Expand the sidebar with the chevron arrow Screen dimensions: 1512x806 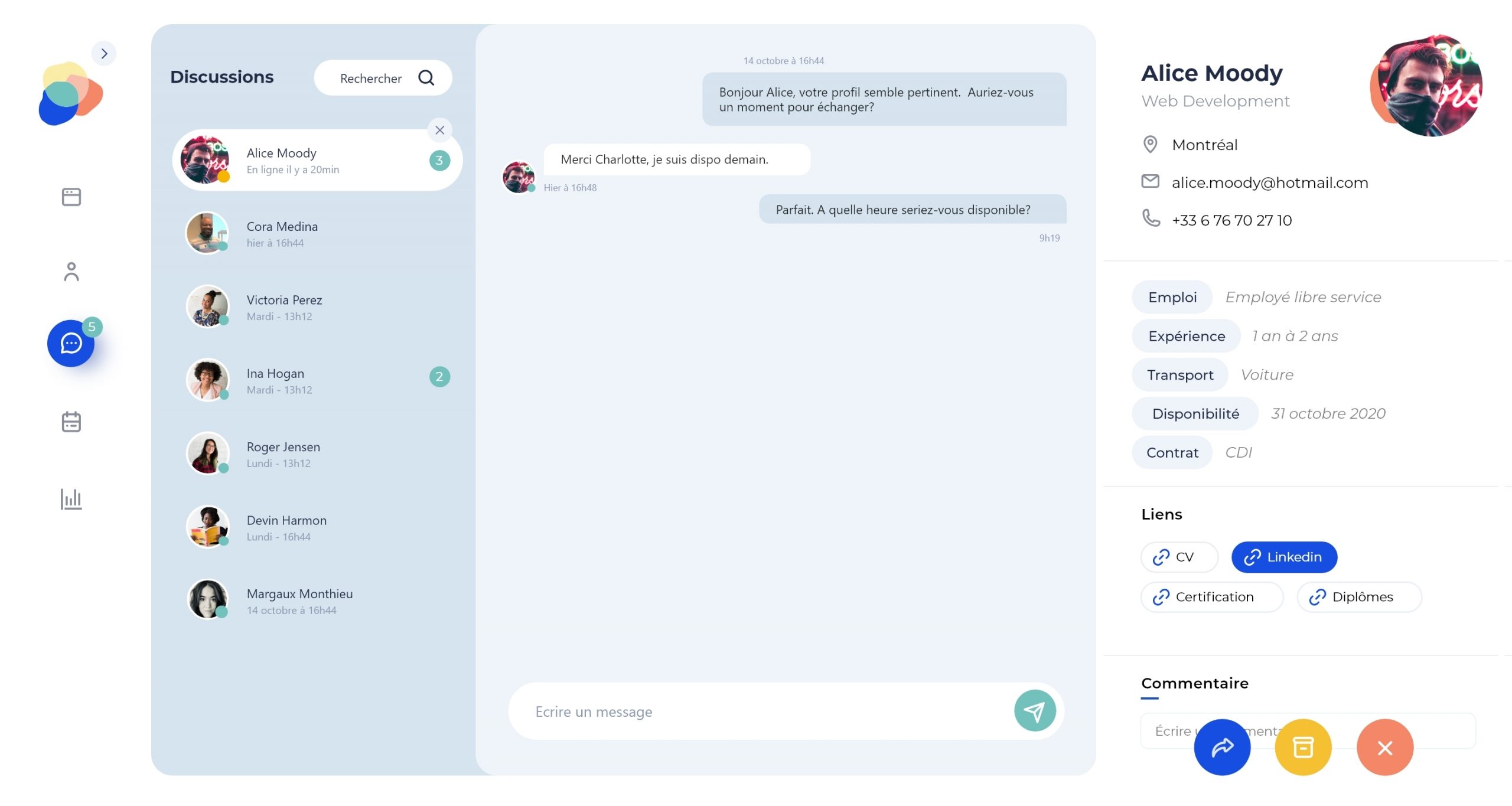[104, 54]
